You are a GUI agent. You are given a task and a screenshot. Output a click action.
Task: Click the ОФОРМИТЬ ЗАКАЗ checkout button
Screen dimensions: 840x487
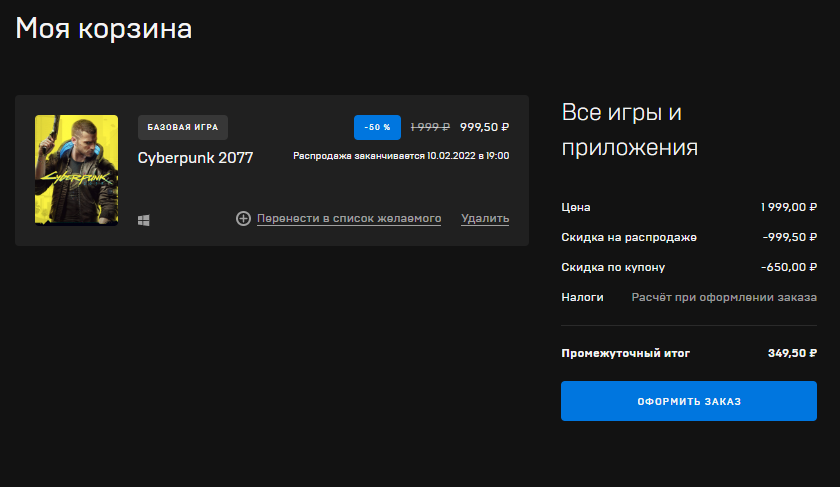tap(689, 401)
